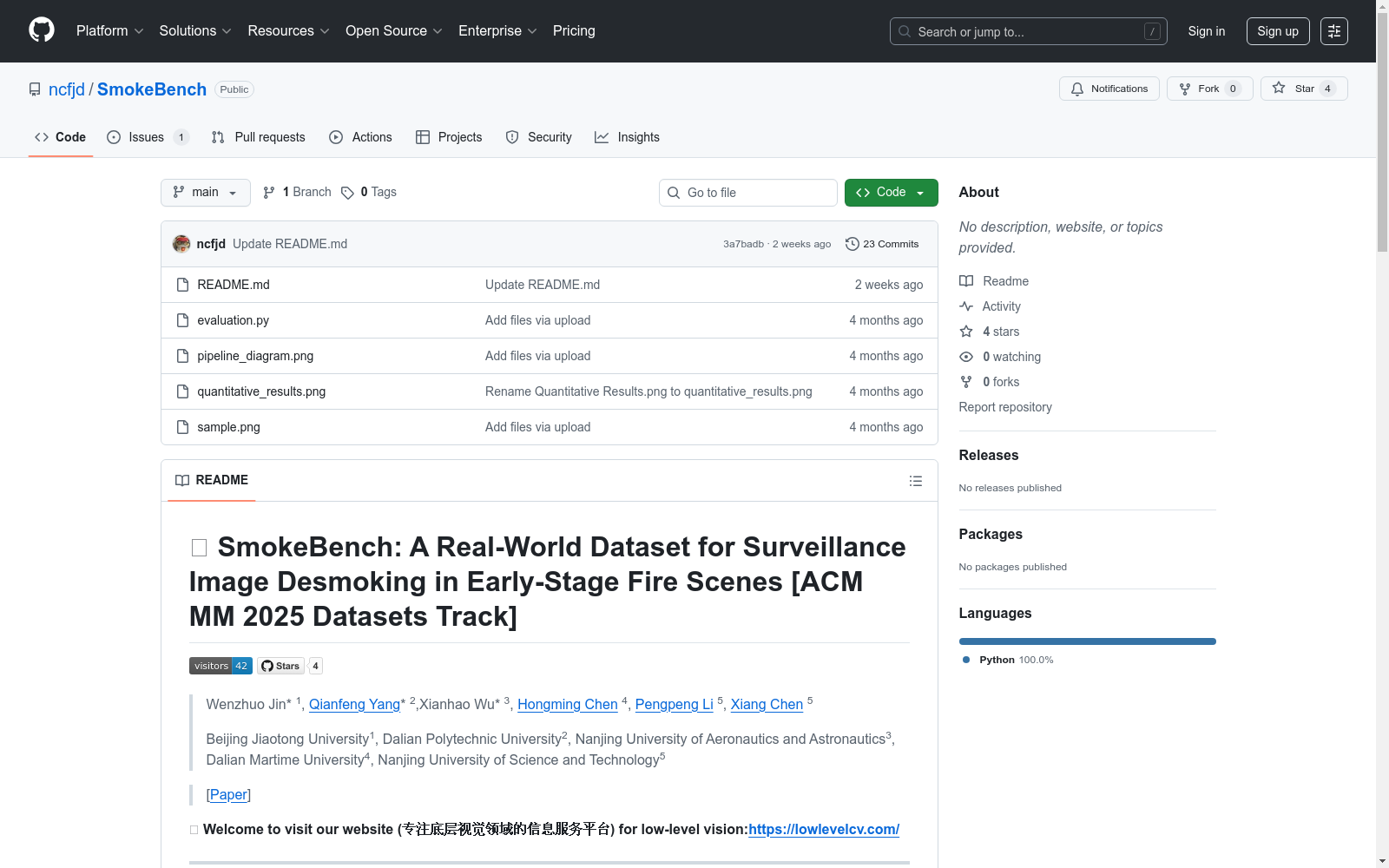Open the Packages section heading
This screenshot has width=1389, height=868.
(x=991, y=534)
